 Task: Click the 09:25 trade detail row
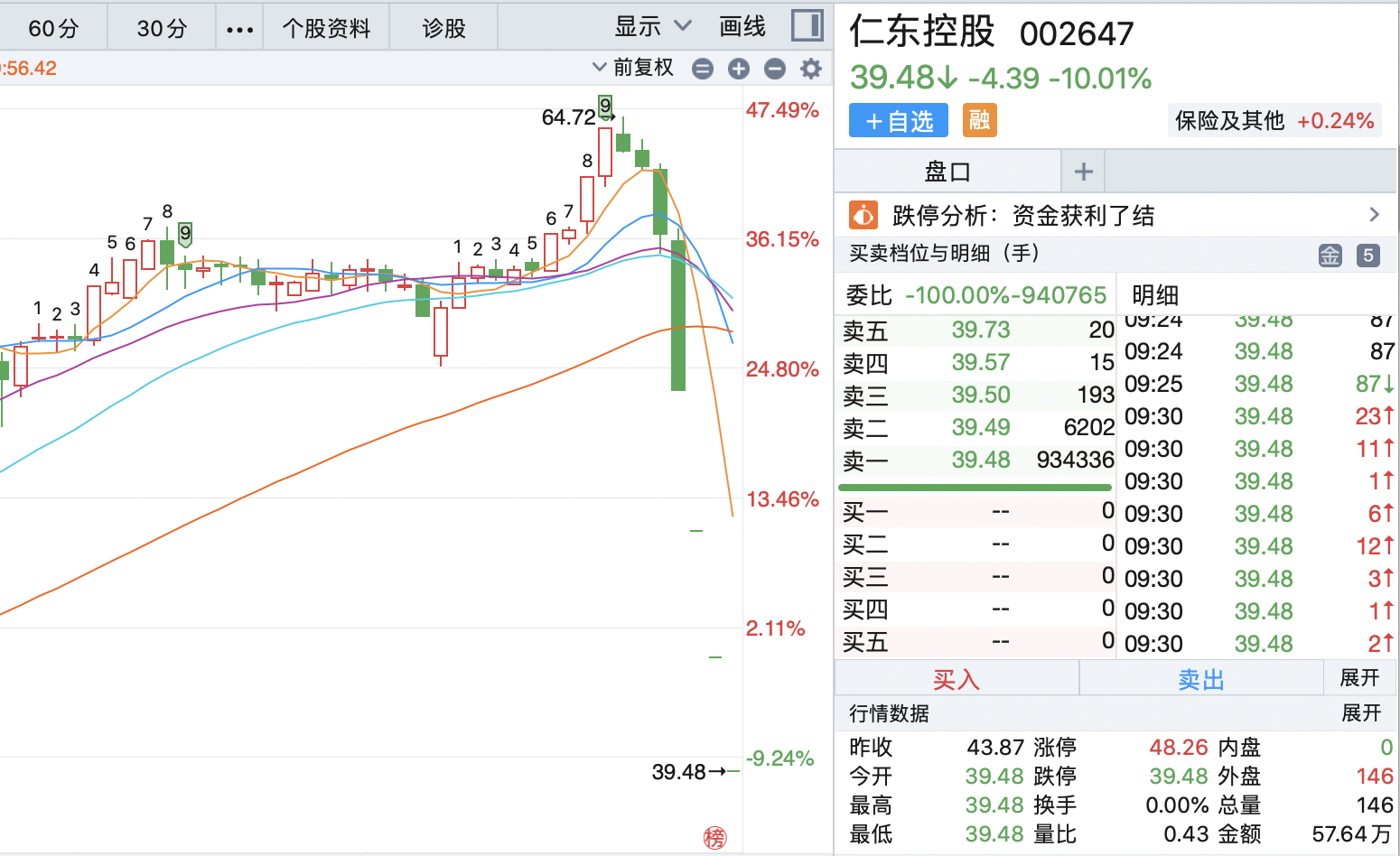(1259, 384)
